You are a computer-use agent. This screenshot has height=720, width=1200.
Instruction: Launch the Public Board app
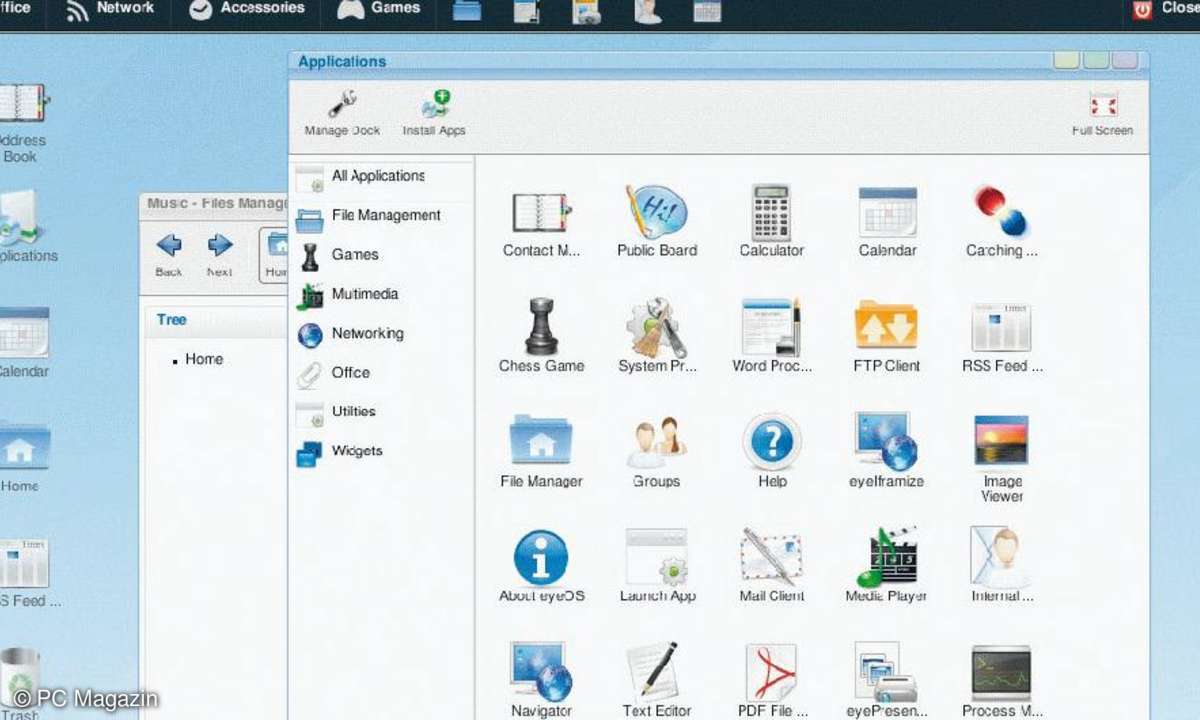coord(656,211)
